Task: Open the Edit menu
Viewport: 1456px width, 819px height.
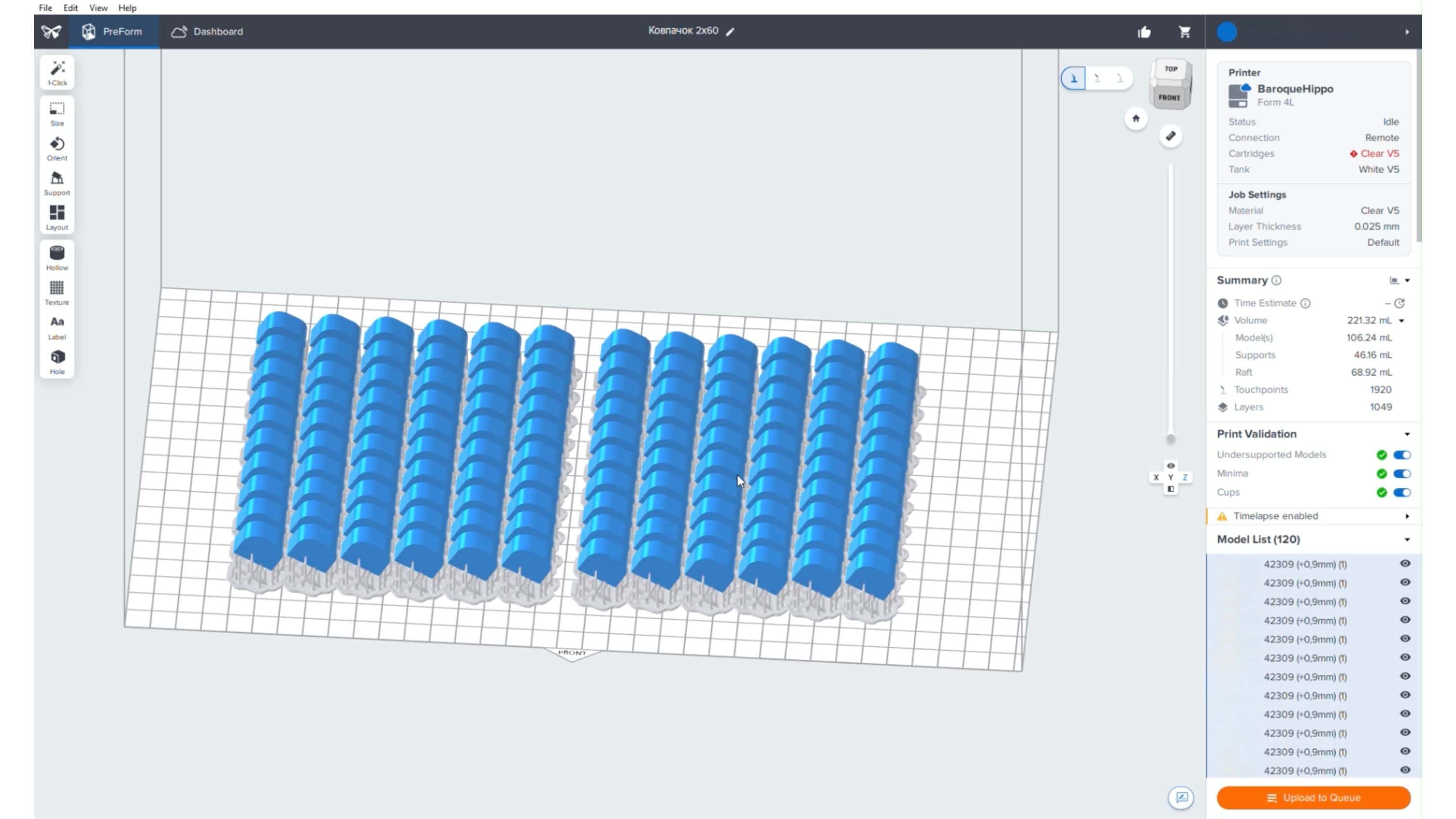Action: [x=71, y=8]
